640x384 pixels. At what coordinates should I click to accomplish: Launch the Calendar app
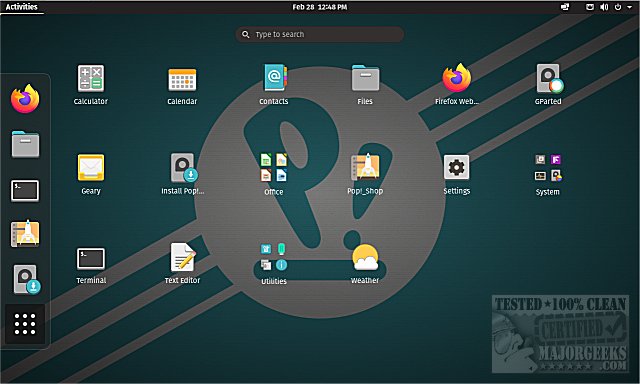pyautogui.click(x=182, y=79)
